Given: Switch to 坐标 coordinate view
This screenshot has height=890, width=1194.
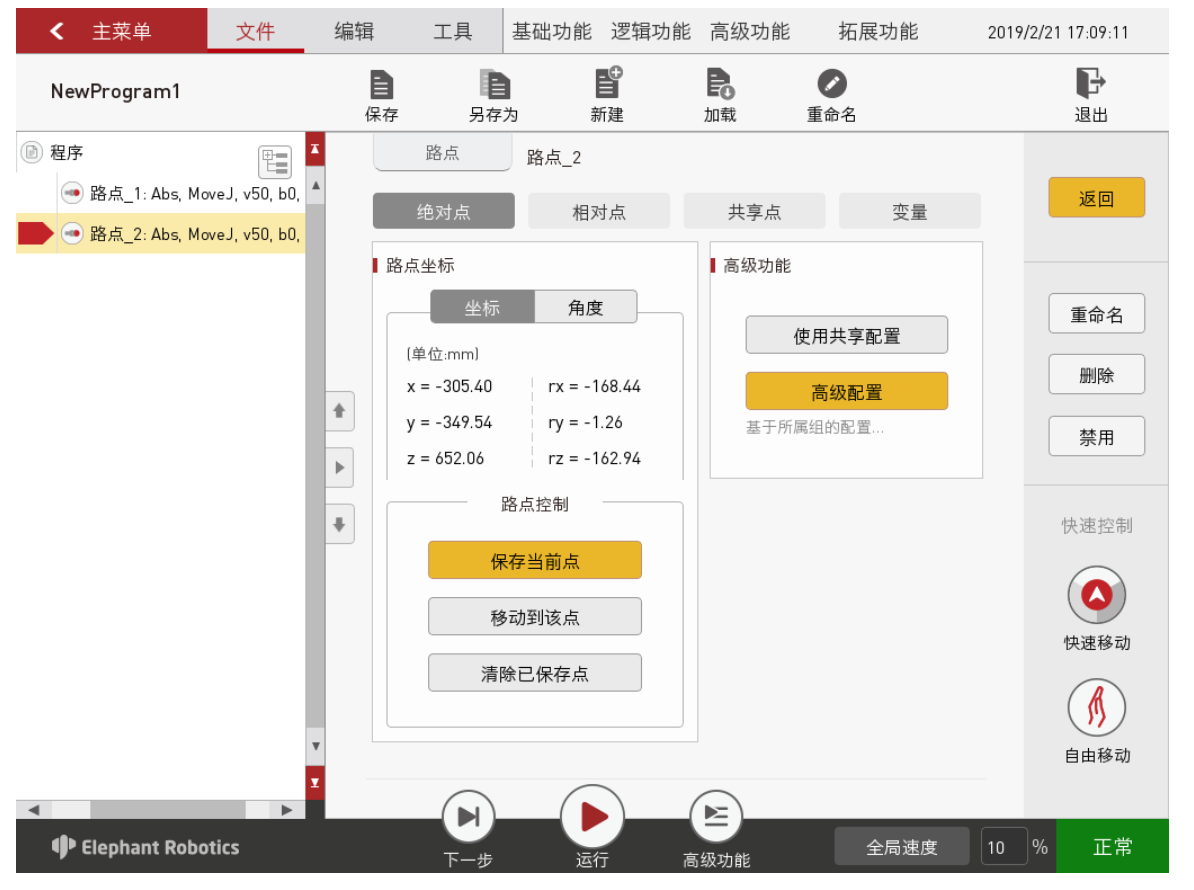Looking at the screenshot, I should pyautogui.click(x=483, y=308).
